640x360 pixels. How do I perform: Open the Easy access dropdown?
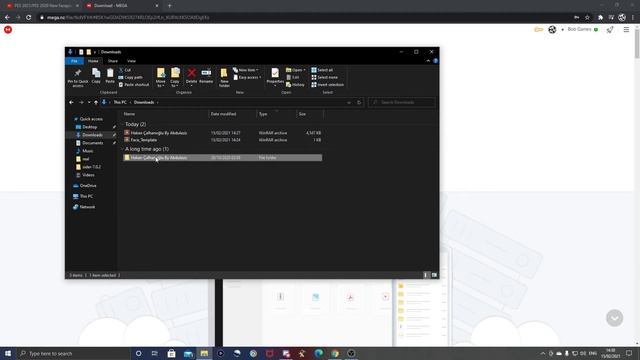pyautogui.click(x=247, y=77)
